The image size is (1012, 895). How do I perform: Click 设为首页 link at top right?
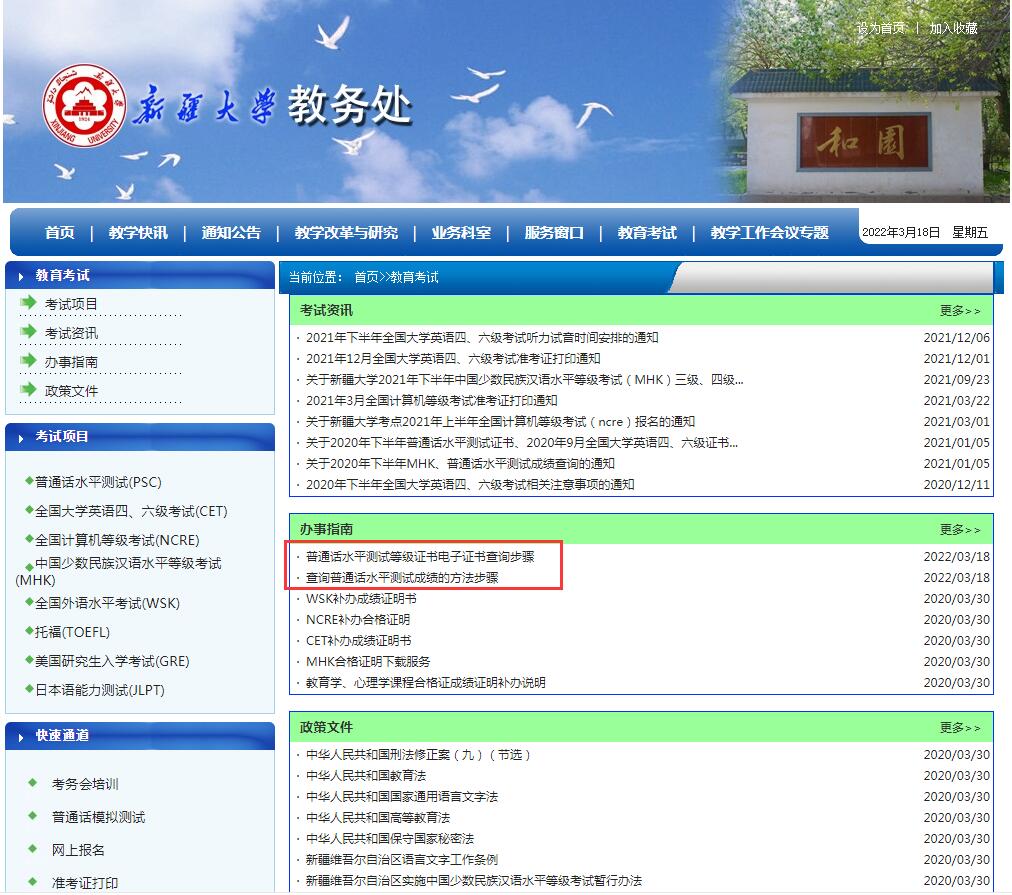[880, 28]
